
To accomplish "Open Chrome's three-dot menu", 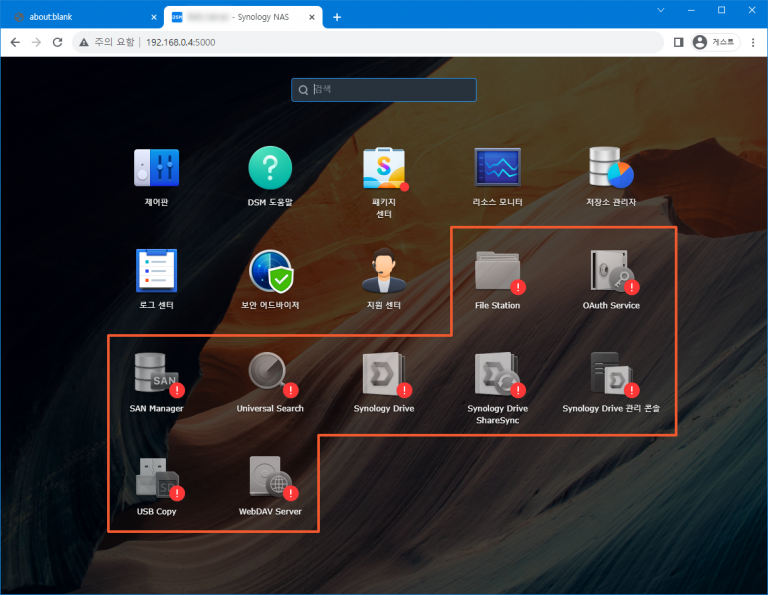I will 753,42.
